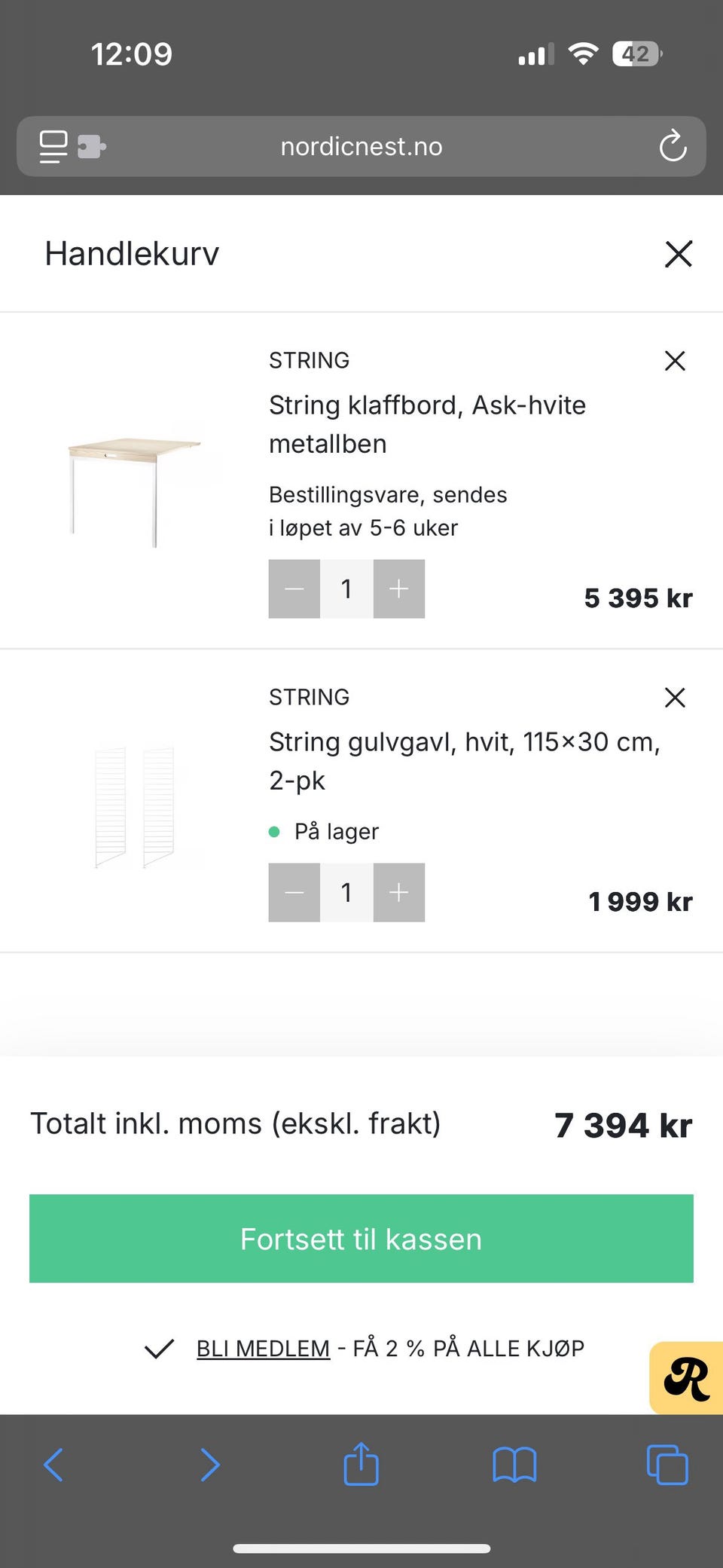The height and width of the screenshot is (1568, 723).
Task: Tap the nordicnest.no address bar
Action: tap(361, 146)
